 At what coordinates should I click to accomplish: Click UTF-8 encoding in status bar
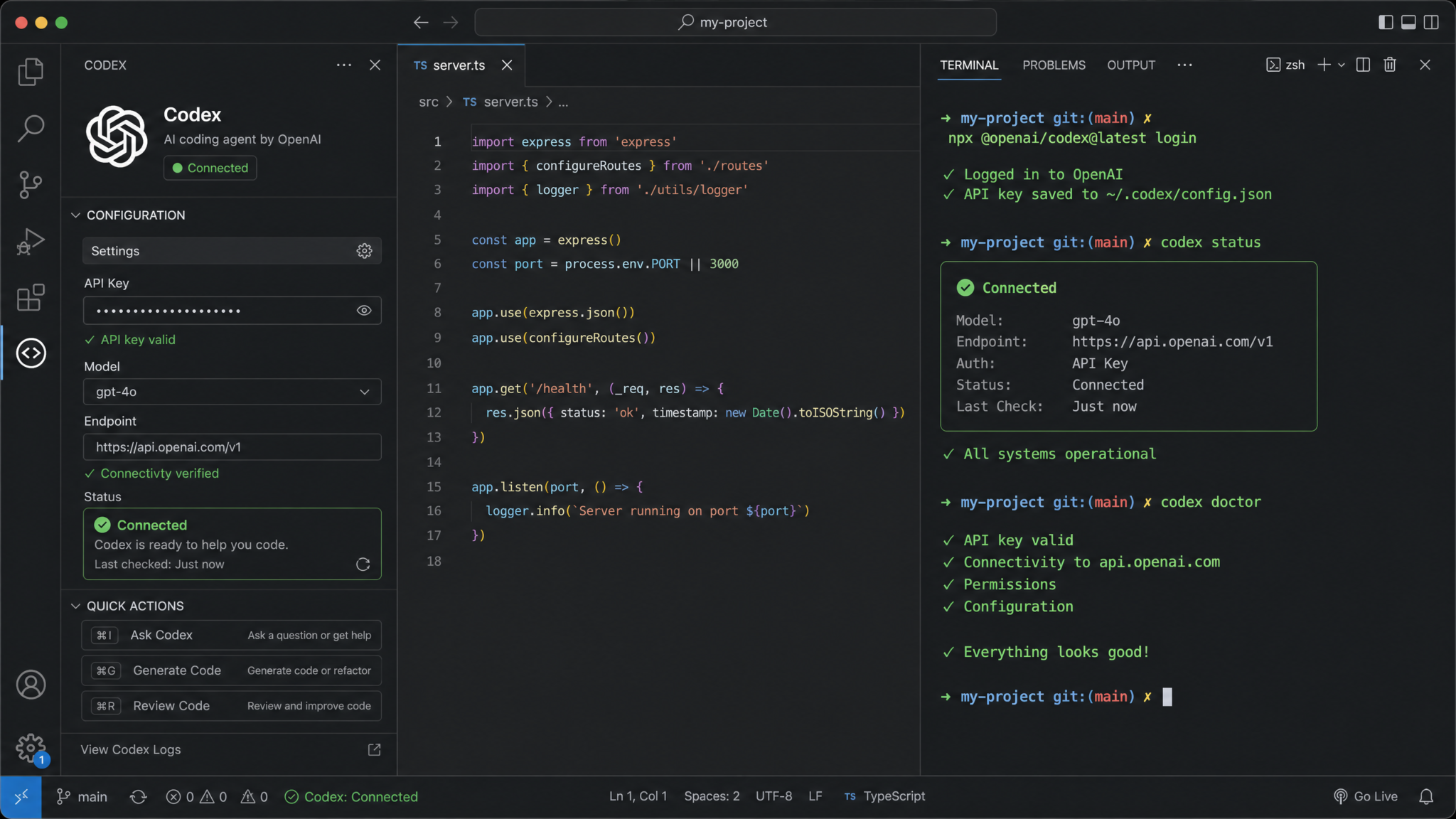pyautogui.click(x=773, y=796)
